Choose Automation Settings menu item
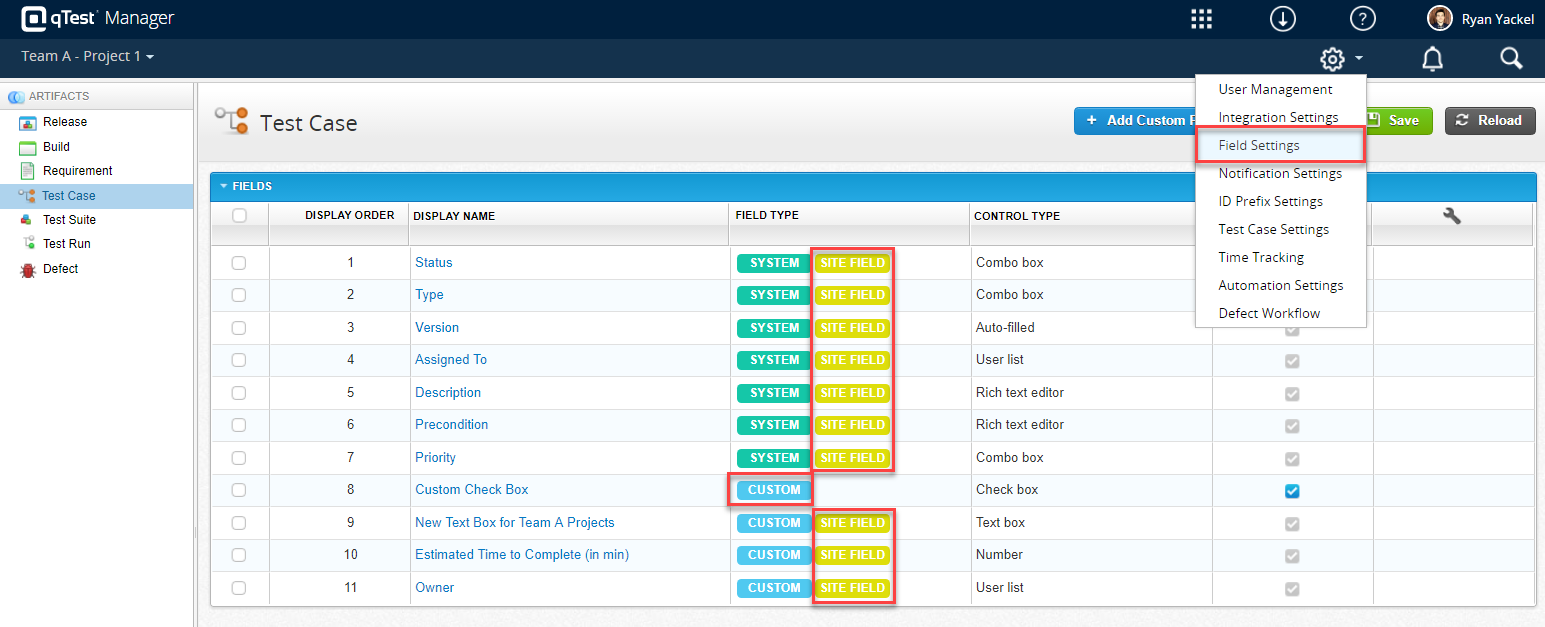The image size is (1545, 627). (x=1280, y=285)
